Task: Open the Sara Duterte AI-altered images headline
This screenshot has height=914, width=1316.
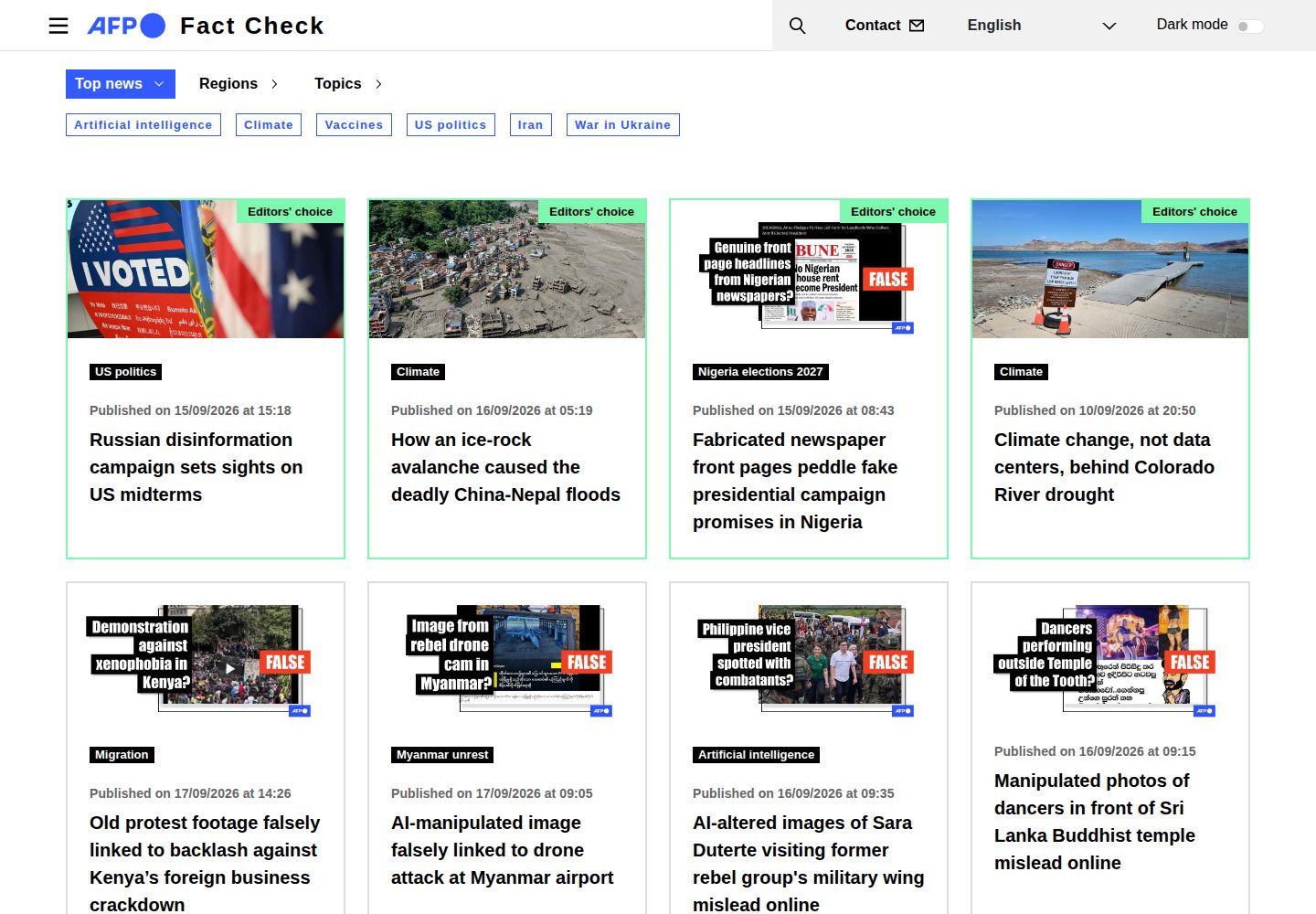Action: click(x=808, y=863)
